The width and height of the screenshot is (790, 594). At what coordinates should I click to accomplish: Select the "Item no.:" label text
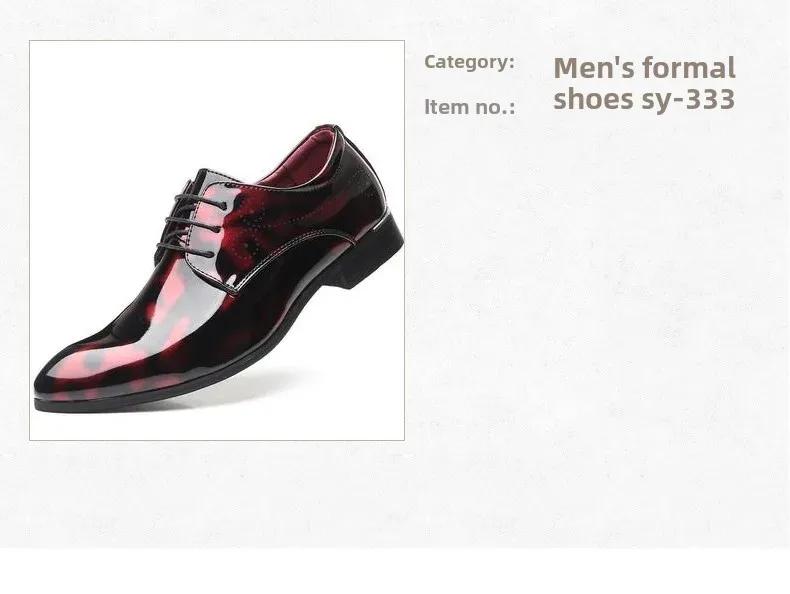(470, 107)
